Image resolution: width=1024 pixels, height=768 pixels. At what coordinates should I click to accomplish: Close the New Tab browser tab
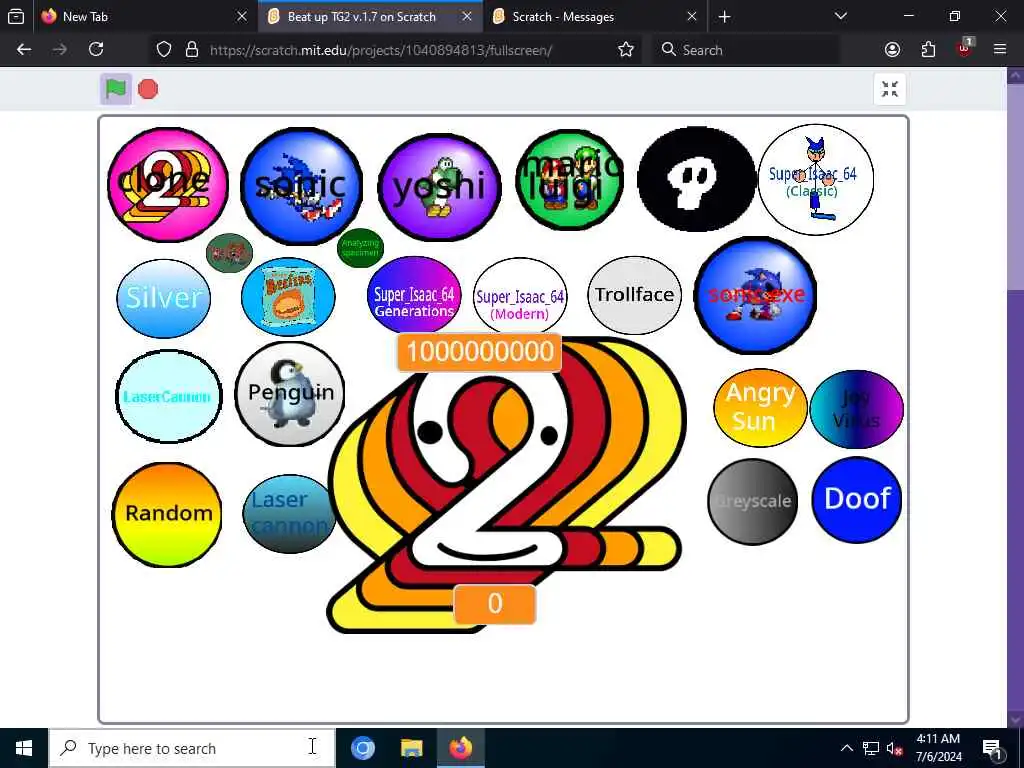(x=242, y=17)
